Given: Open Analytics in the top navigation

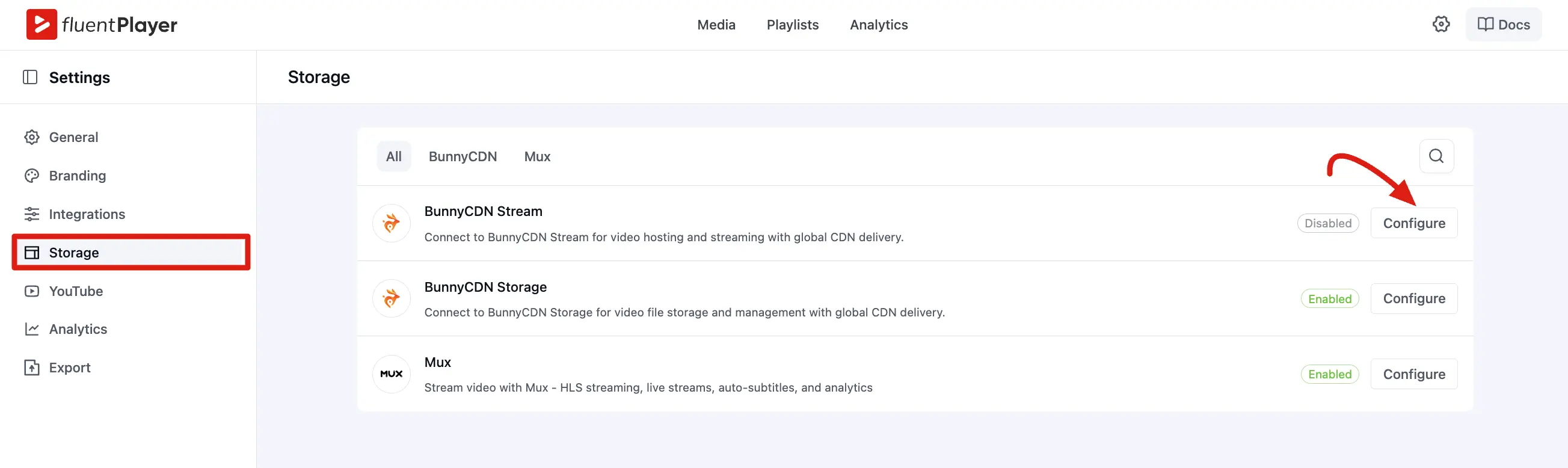Looking at the screenshot, I should point(878,25).
